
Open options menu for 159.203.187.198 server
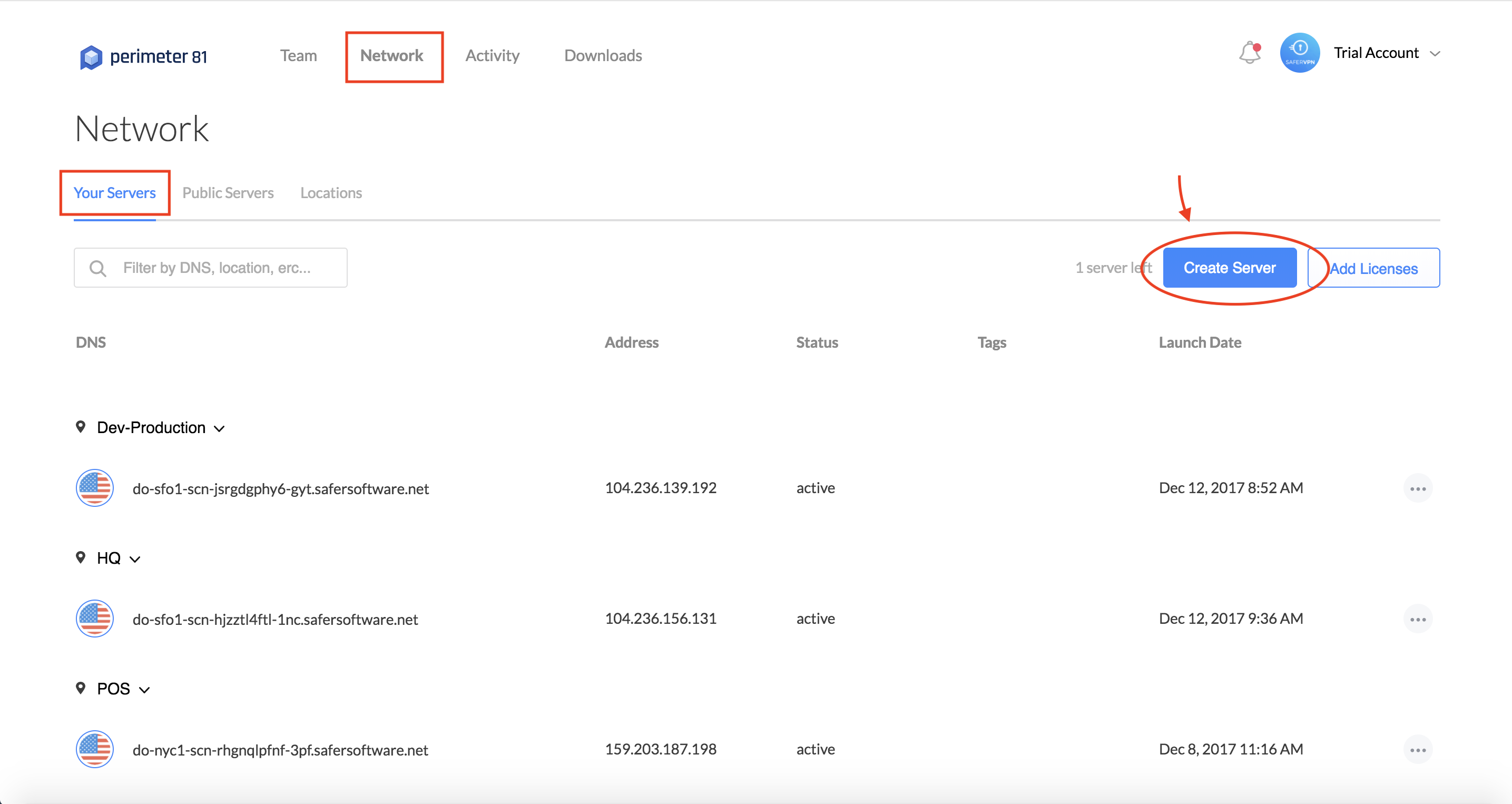[1418, 749]
